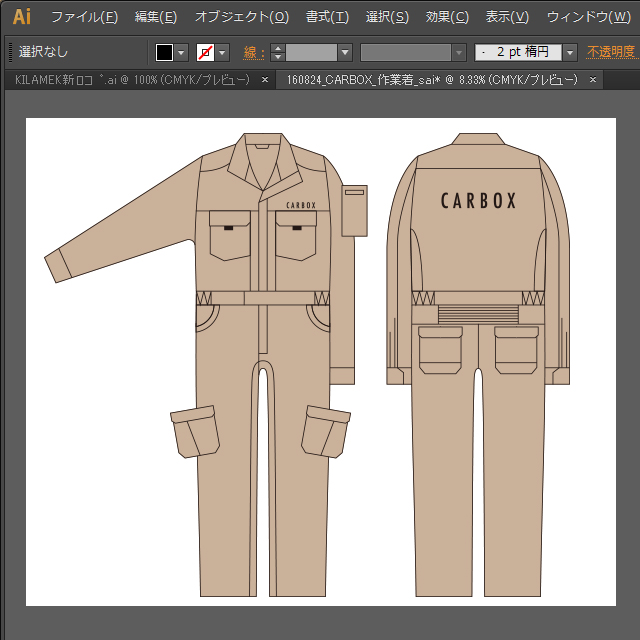Click the 線 stroke panel link
This screenshot has width=640, height=640.
[250, 52]
